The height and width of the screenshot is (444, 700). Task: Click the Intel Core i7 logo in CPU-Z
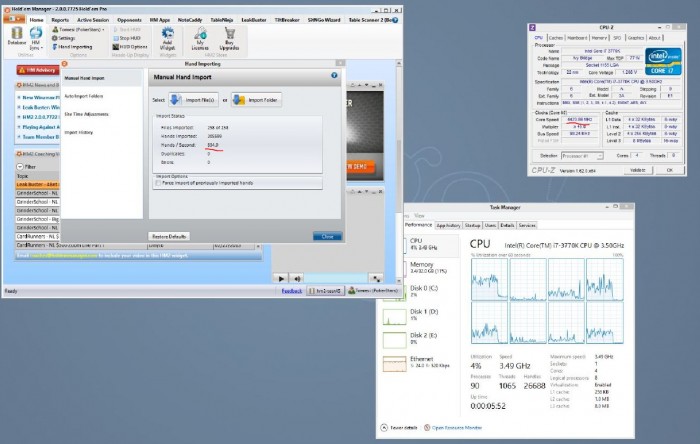click(x=663, y=61)
